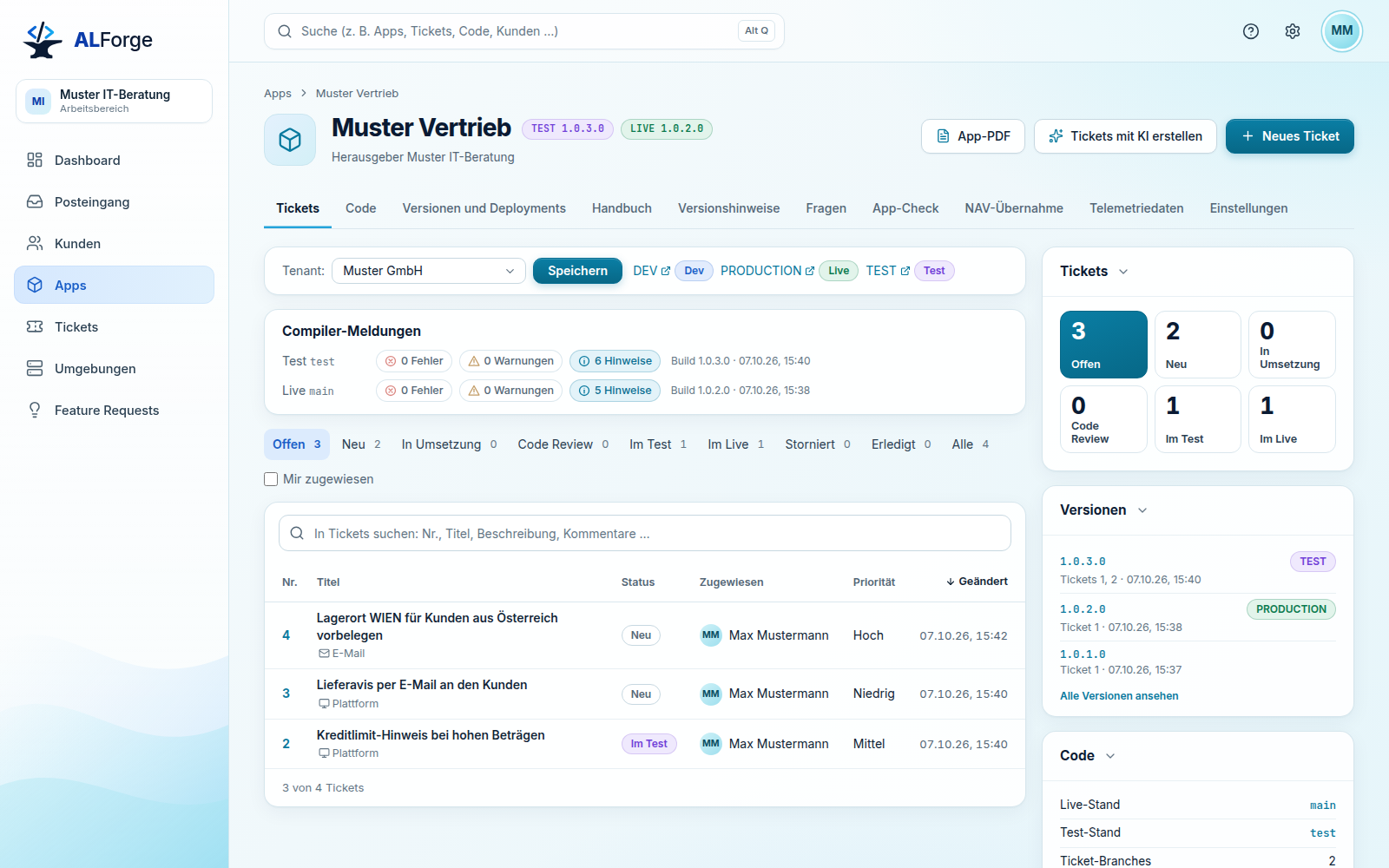The image size is (1389, 868).
Task: Switch to the Handbuch tab
Action: click(x=622, y=208)
